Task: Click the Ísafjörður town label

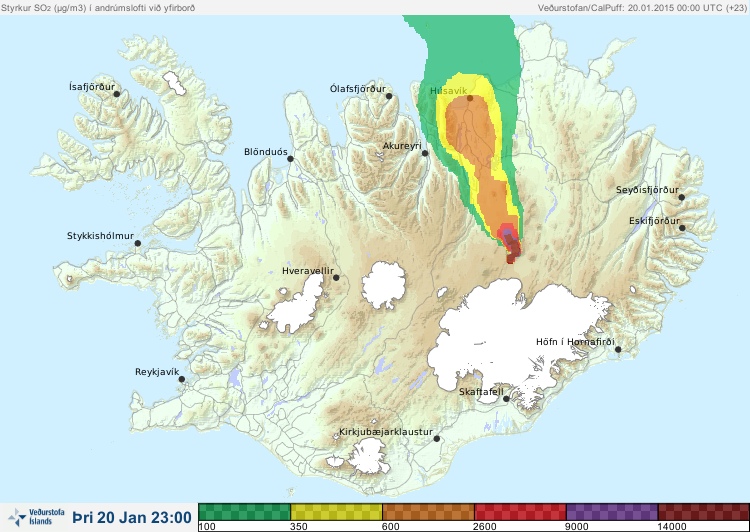Action: pos(92,87)
